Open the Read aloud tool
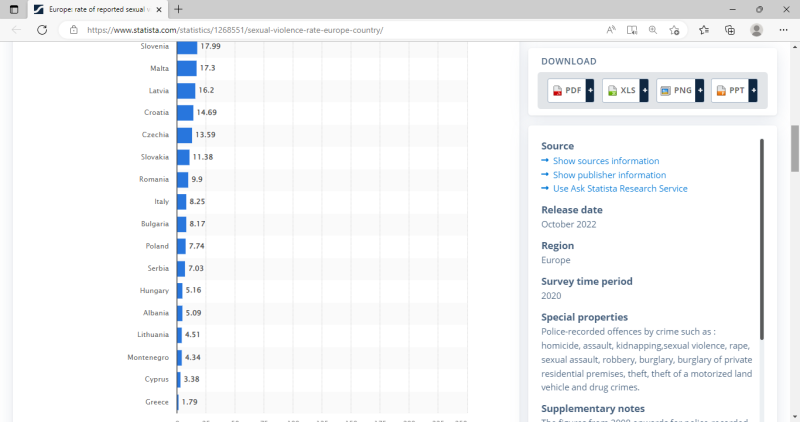 [x=611, y=30]
